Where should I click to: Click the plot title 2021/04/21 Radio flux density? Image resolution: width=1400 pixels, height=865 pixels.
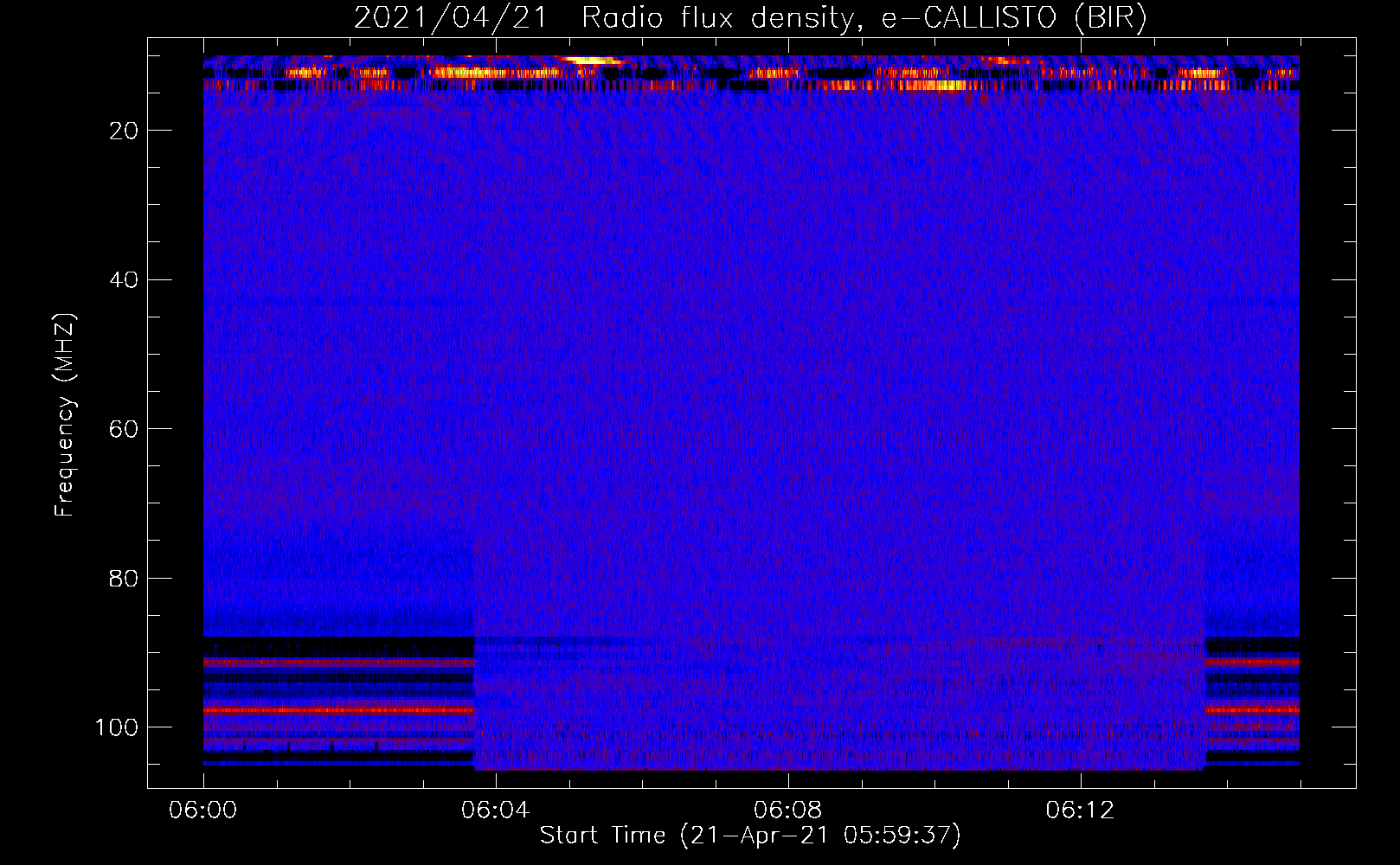point(750,18)
